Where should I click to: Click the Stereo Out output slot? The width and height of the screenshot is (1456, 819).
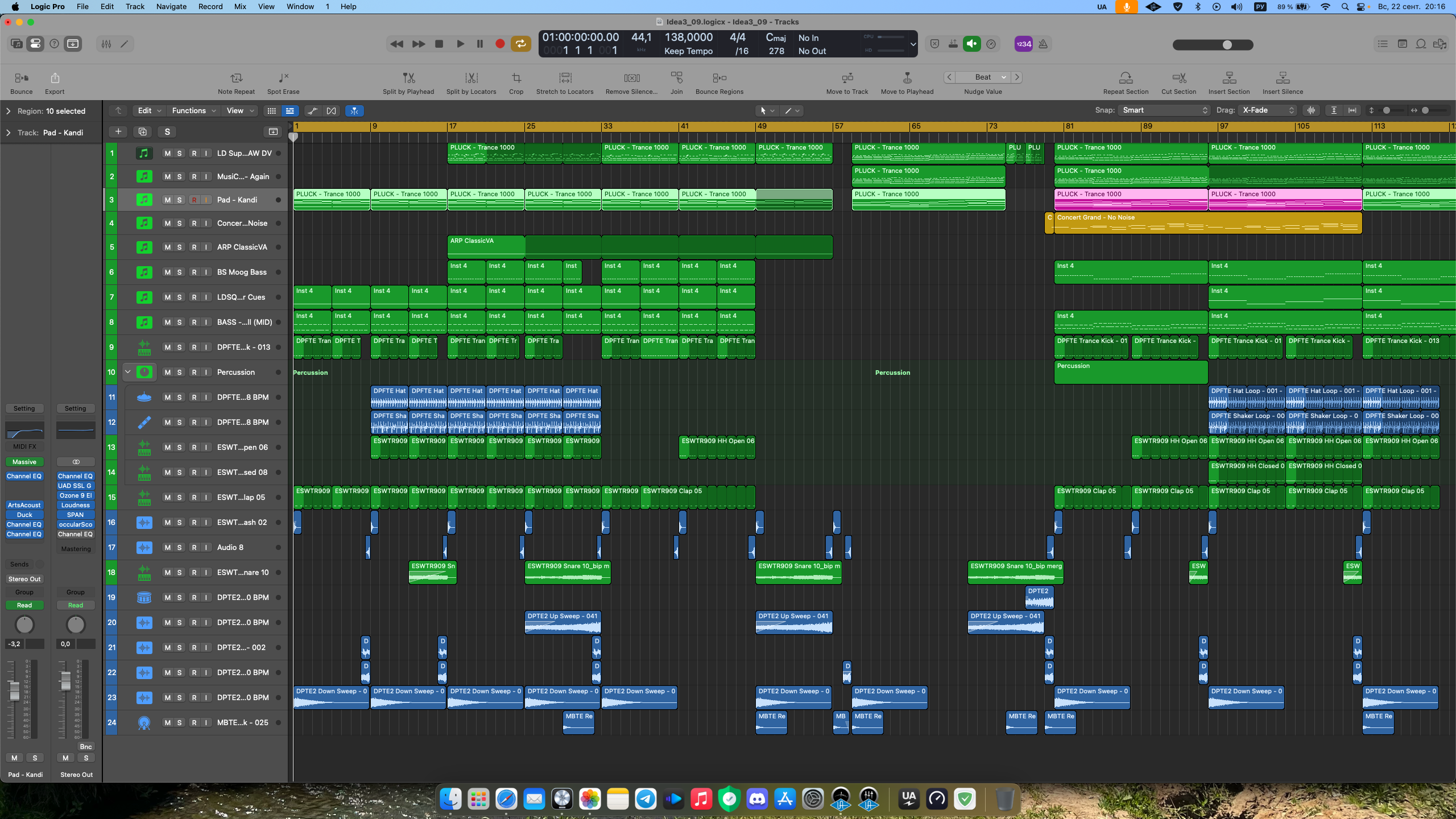(x=24, y=580)
